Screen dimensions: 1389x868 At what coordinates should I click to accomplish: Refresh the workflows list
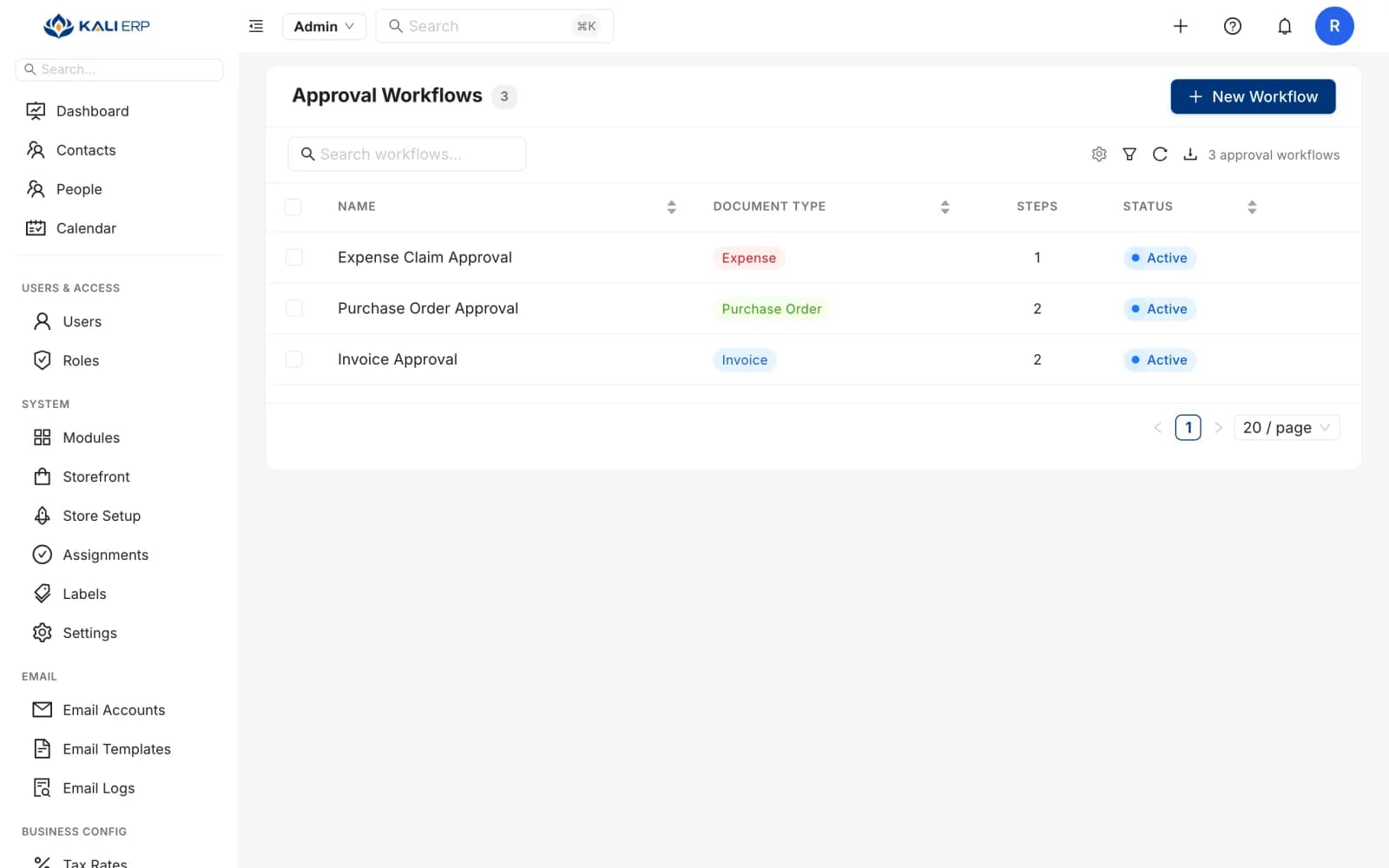(x=1160, y=155)
